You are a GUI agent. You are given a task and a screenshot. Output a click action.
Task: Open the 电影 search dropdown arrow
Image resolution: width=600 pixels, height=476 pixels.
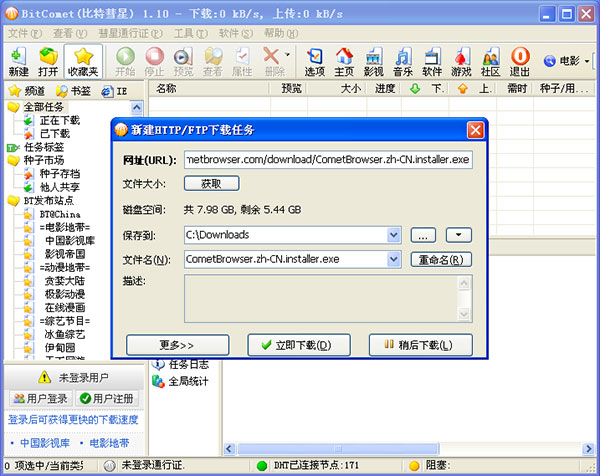tap(587, 61)
